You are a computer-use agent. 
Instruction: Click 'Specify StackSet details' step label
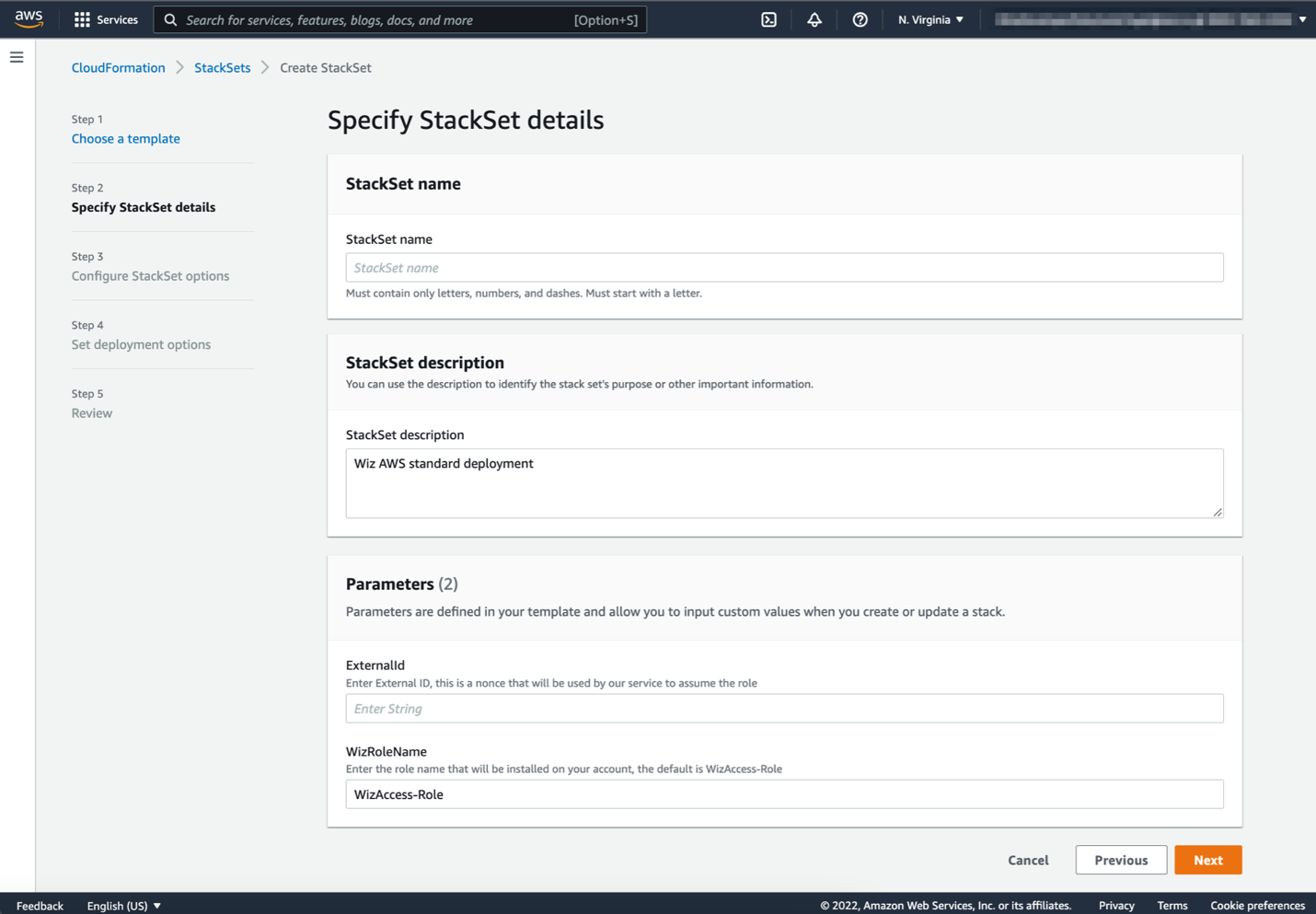pyautogui.click(x=144, y=207)
